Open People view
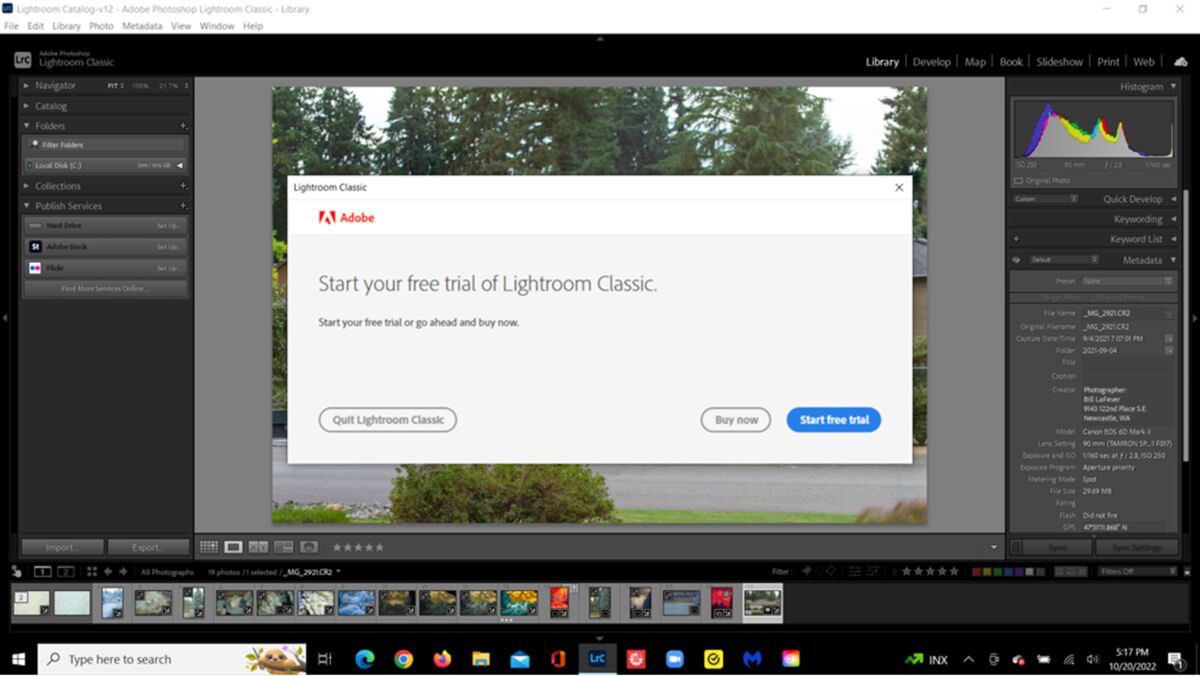This screenshot has width=1200, height=676. click(308, 546)
